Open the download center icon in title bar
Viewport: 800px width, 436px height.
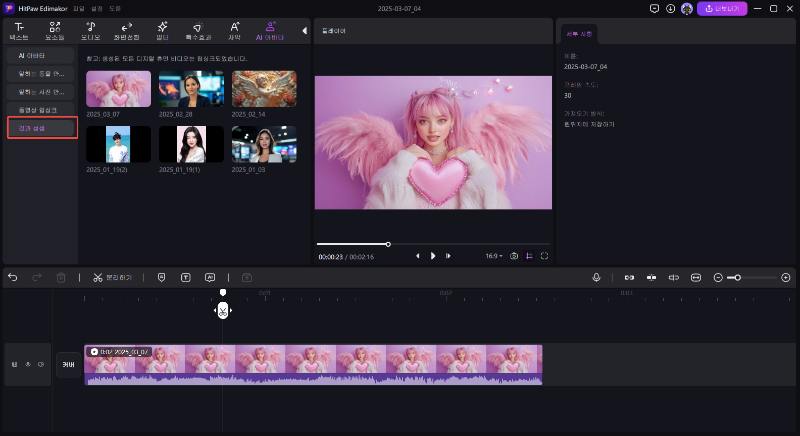pyautogui.click(x=670, y=9)
